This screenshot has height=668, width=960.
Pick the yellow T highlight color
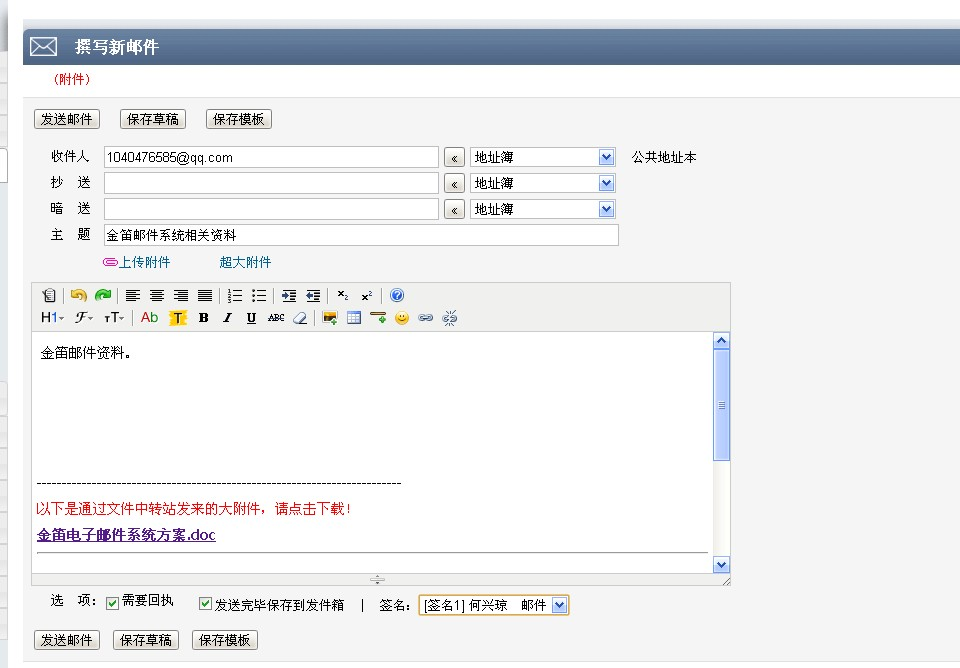coord(178,318)
